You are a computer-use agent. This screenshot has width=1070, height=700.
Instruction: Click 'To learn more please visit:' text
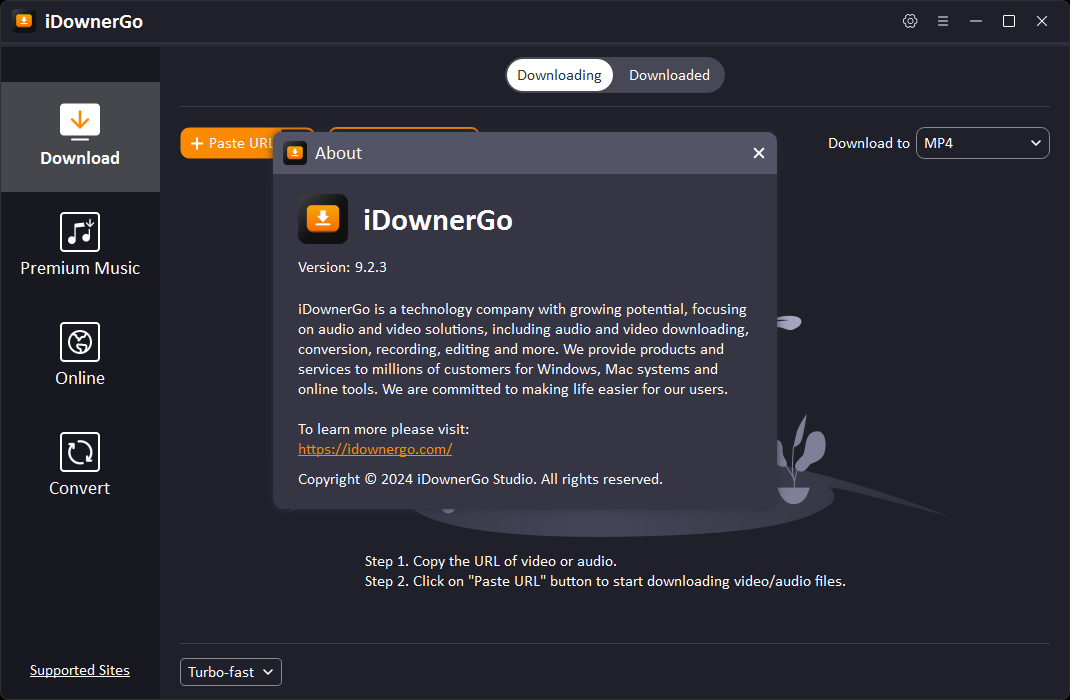coord(384,429)
